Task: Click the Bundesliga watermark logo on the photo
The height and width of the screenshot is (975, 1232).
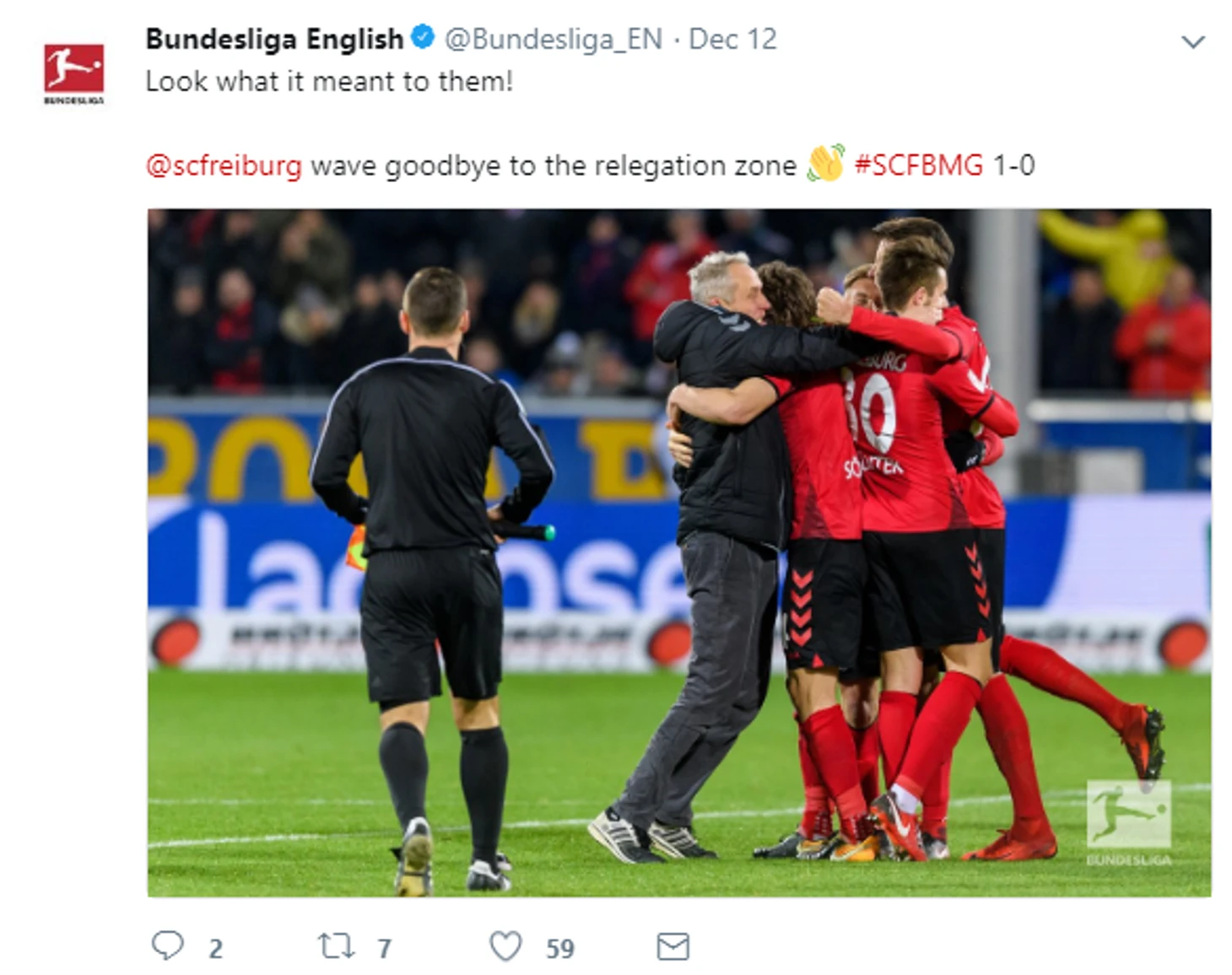Action: point(1128,821)
